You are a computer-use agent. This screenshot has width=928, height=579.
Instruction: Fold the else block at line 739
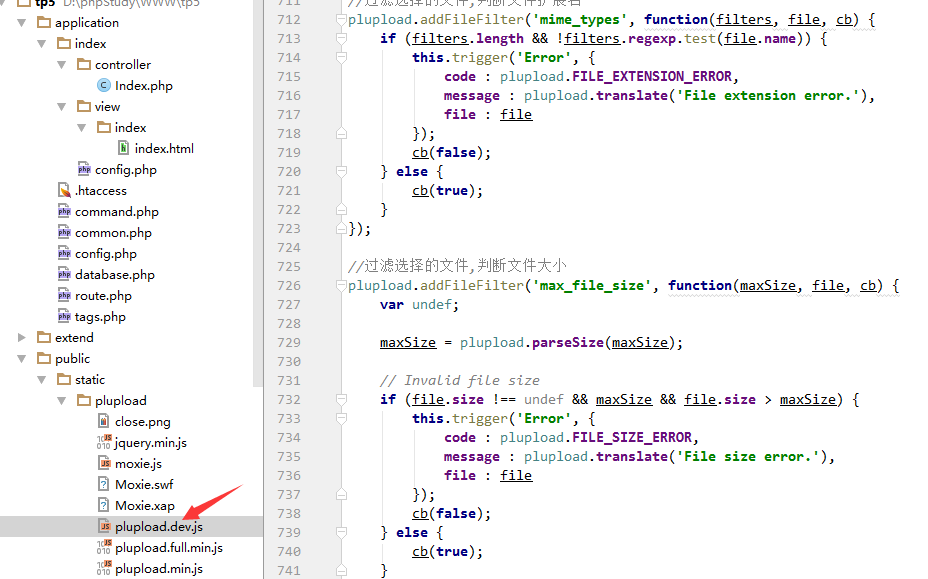(341, 532)
